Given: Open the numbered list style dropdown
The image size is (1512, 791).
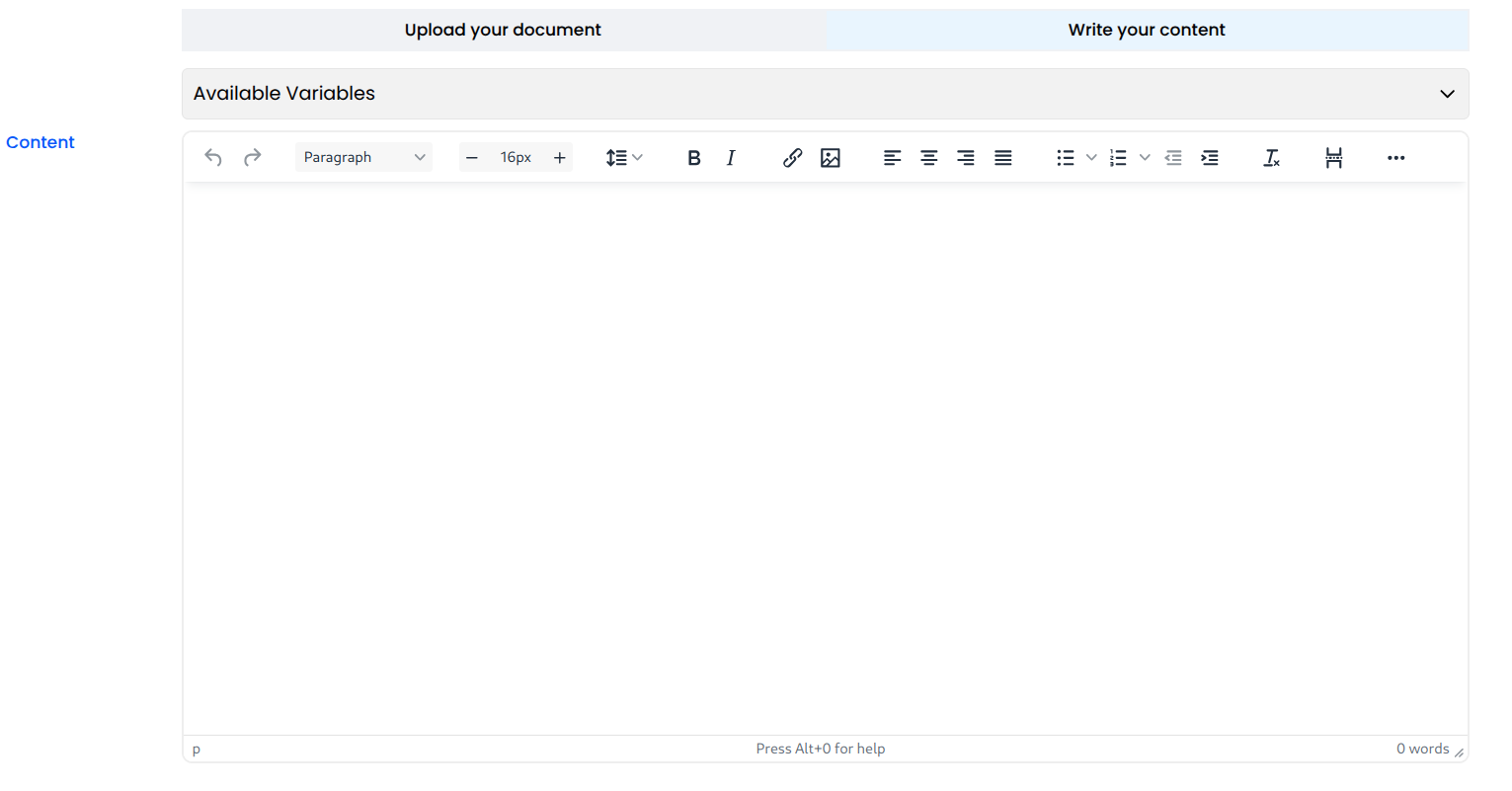Looking at the screenshot, I should (x=1144, y=157).
